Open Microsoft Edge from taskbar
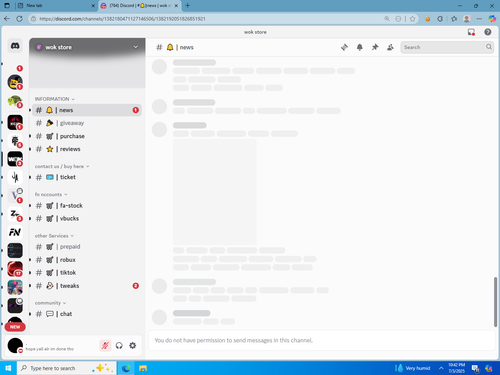The image size is (500, 375). [126, 368]
